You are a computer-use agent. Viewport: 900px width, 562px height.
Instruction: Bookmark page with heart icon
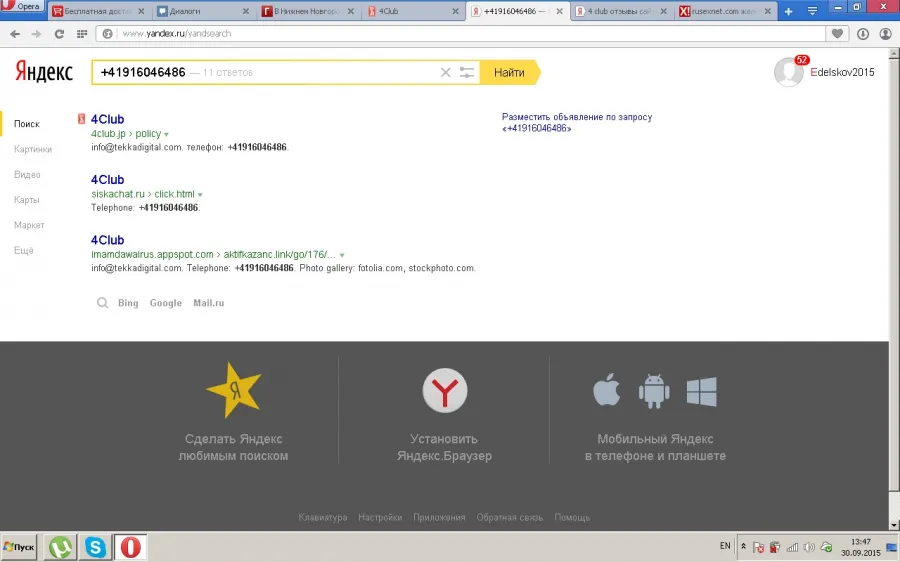(x=837, y=34)
